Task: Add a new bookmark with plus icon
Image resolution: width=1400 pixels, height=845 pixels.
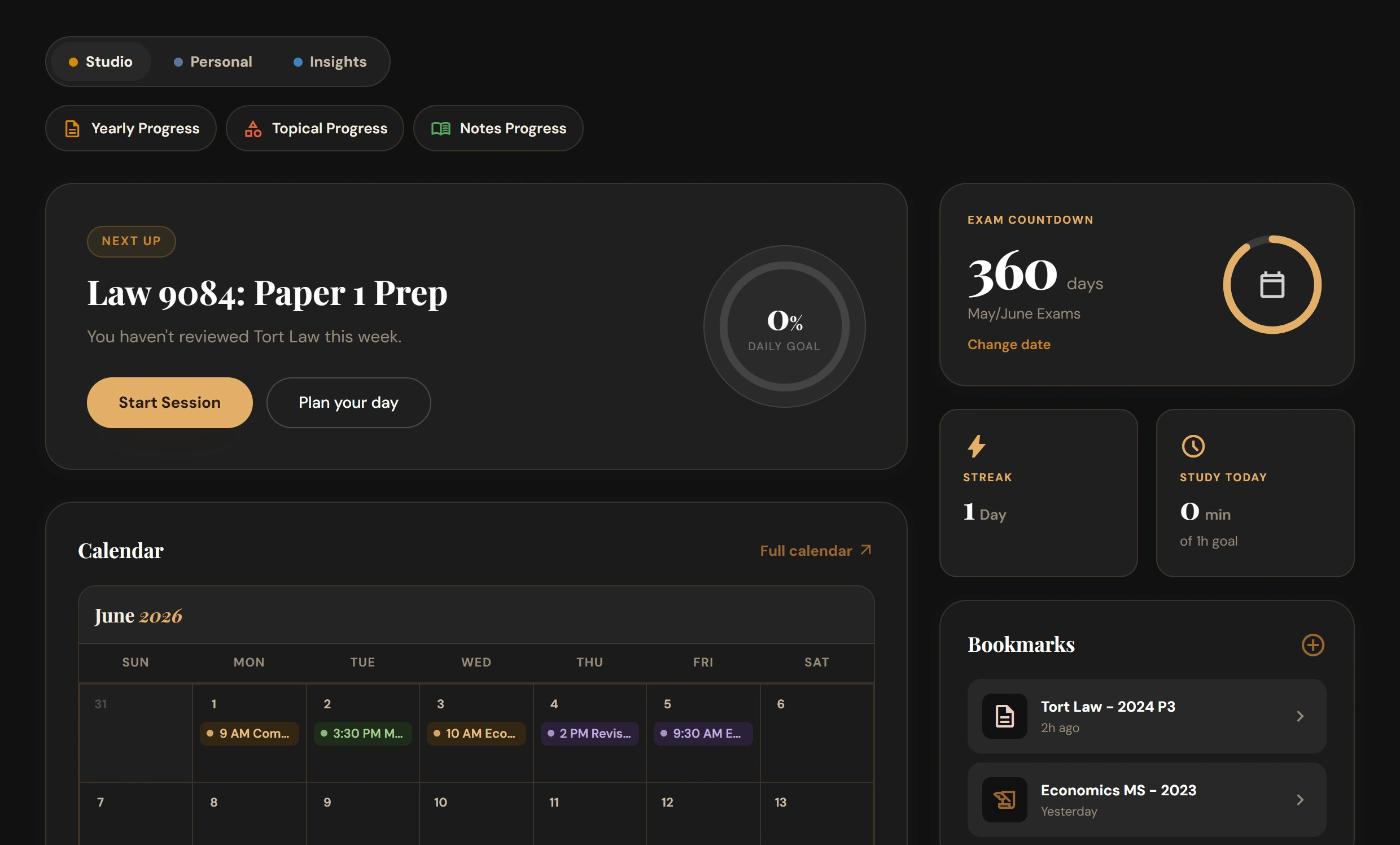Action: [x=1312, y=645]
